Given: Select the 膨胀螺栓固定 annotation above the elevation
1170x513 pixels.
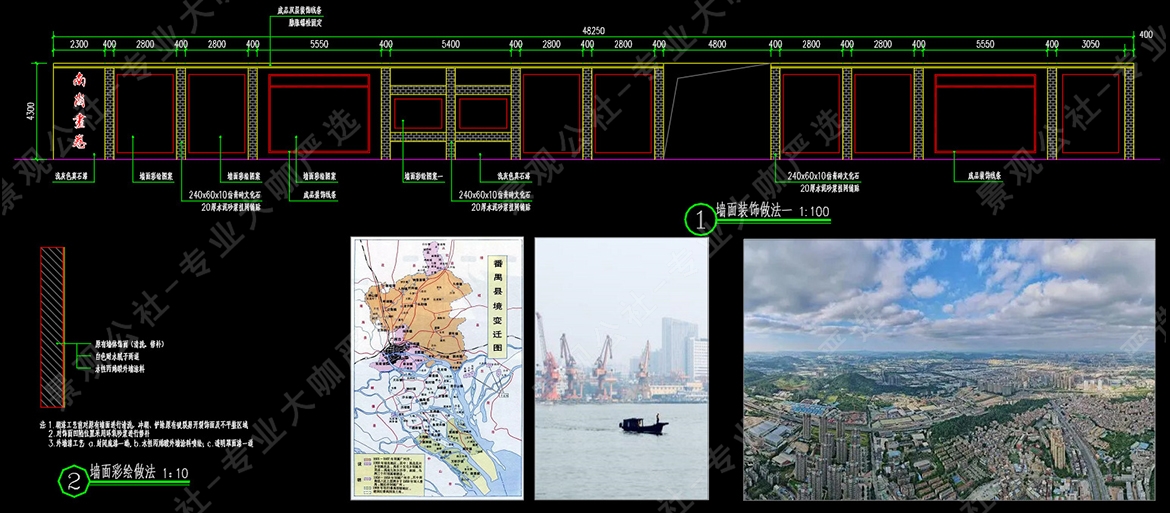Looking at the screenshot, I should [x=305, y=22].
